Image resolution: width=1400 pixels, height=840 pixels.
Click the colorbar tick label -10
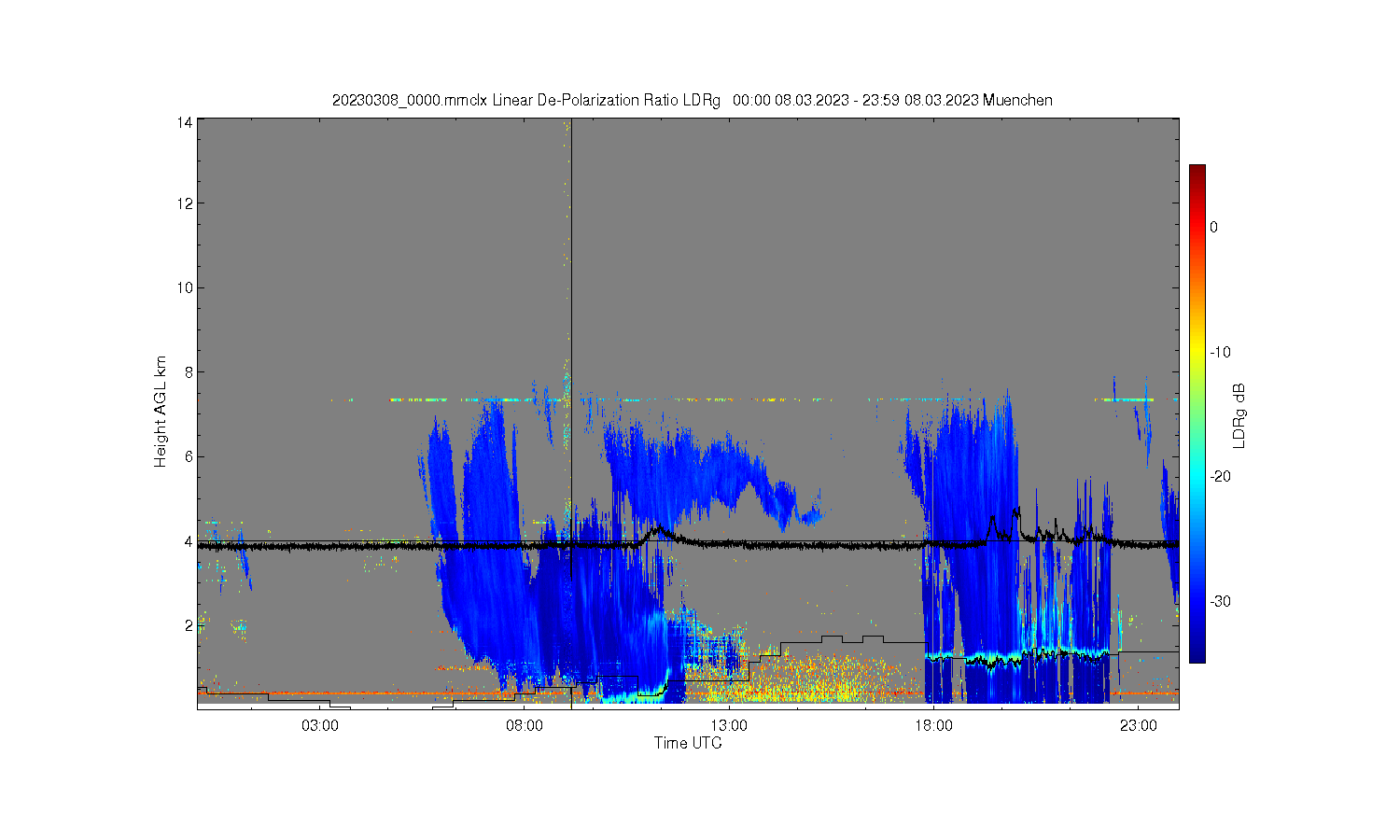pos(1220,352)
